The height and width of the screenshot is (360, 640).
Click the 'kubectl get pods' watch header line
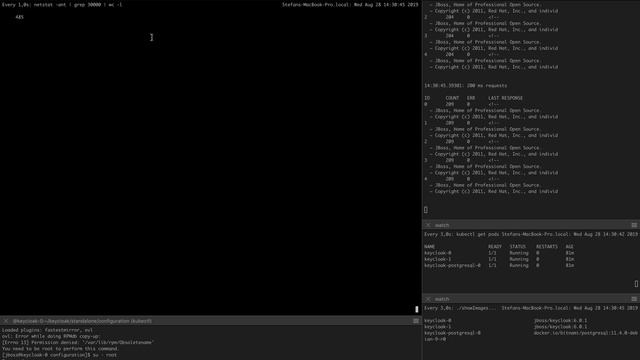[531, 234]
